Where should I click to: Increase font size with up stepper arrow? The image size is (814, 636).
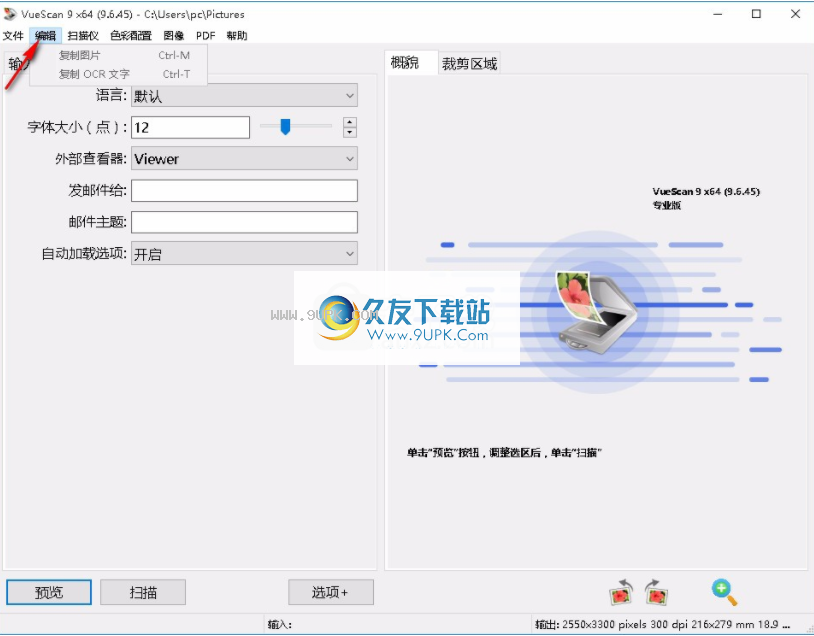[350, 122]
